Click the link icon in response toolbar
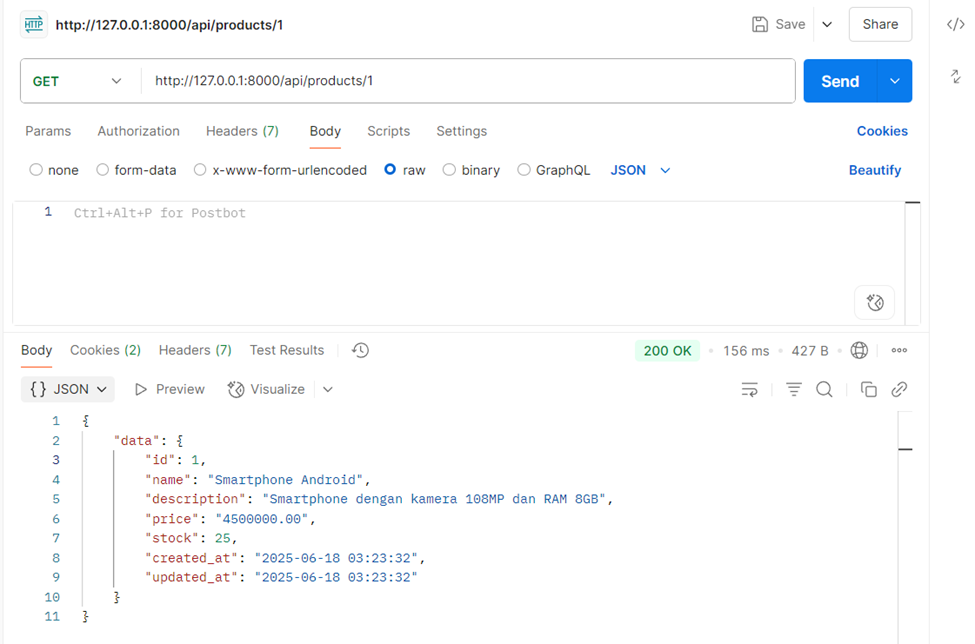Screen dimensions: 975x644 [899, 389]
